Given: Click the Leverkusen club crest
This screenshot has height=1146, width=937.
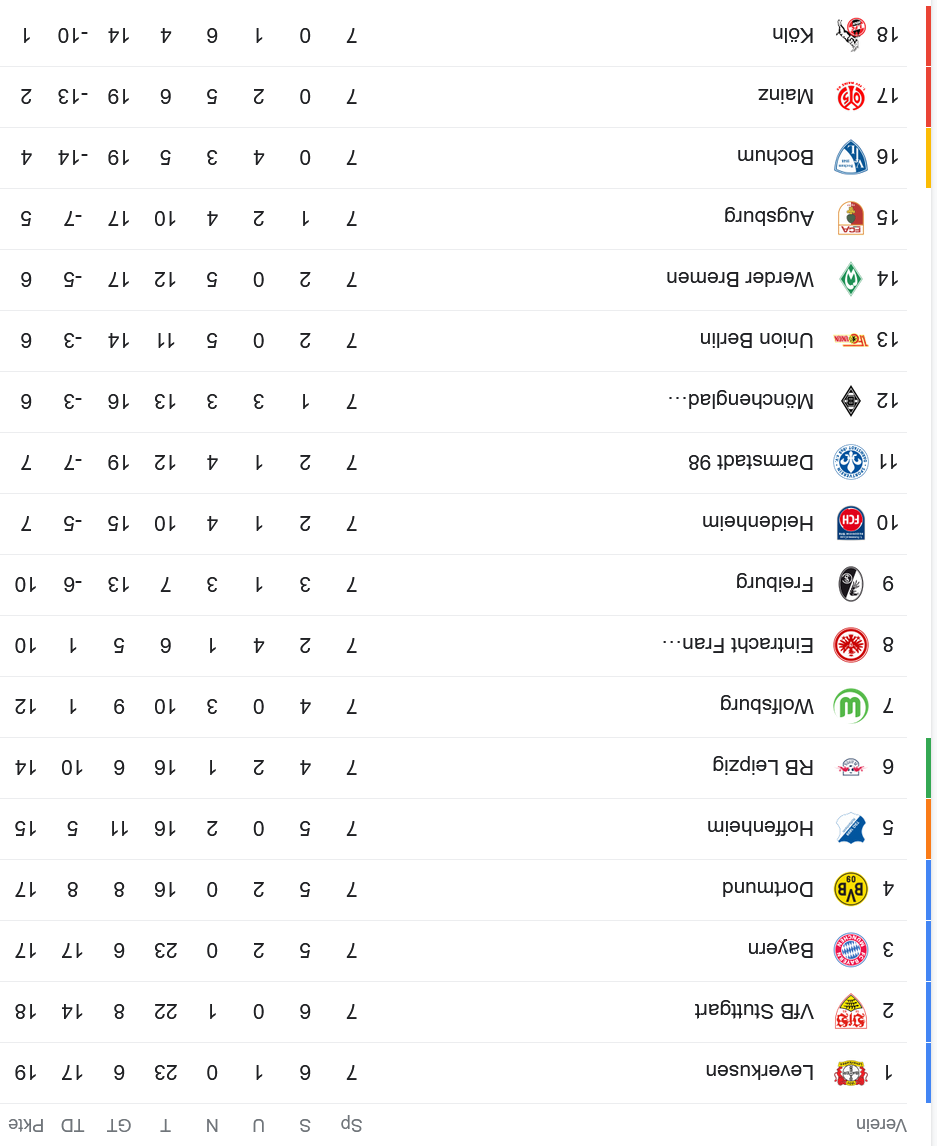Looking at the screenshot, I should pos(851,1073).
